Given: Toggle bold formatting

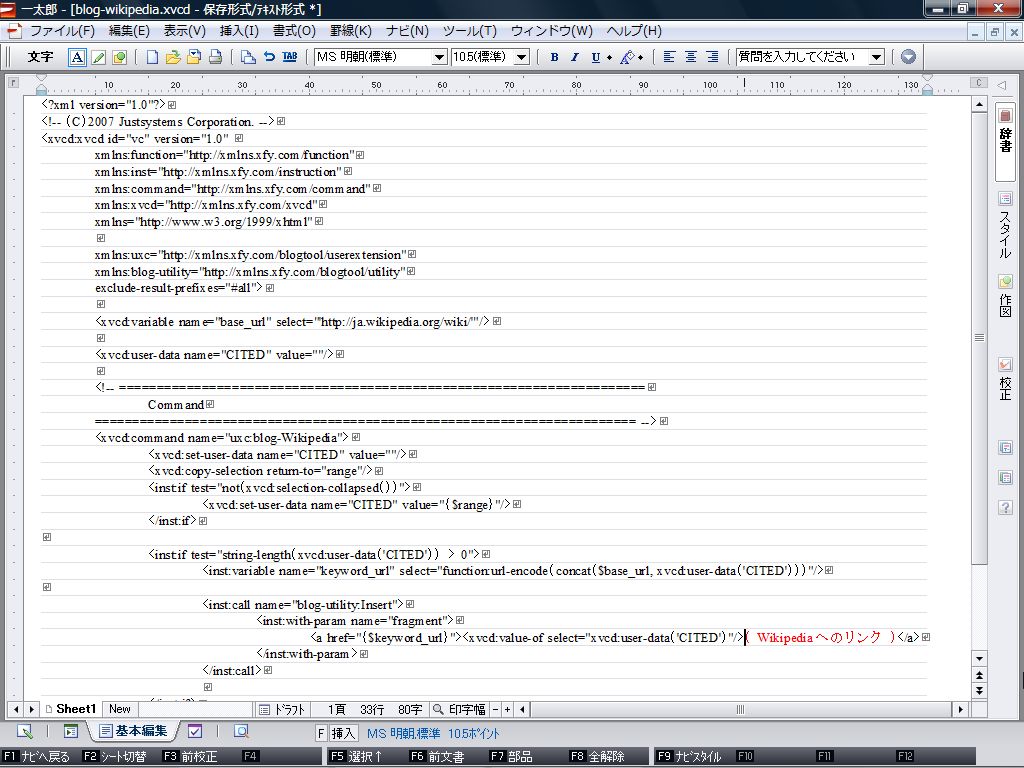Looking at the screenshot, I should 554,57.
